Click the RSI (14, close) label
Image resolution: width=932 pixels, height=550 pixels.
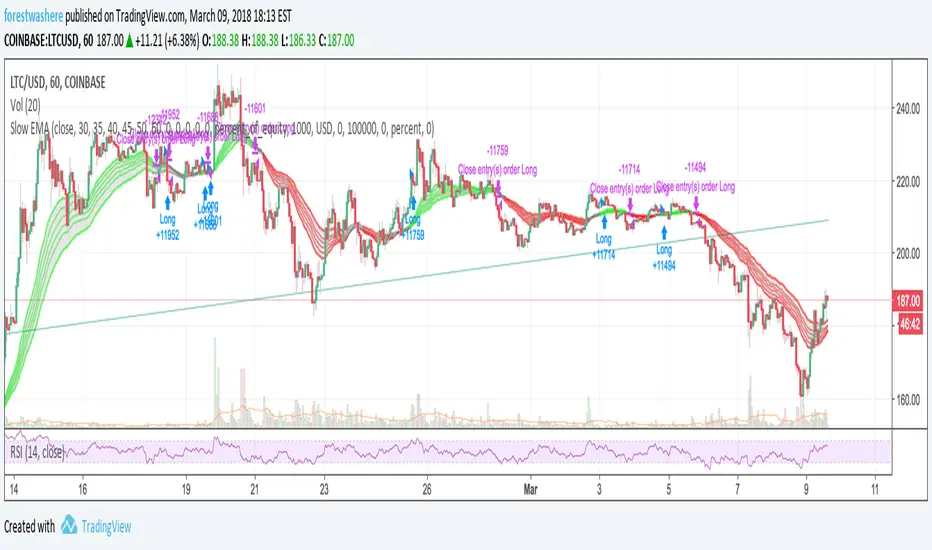coord(37,452)
